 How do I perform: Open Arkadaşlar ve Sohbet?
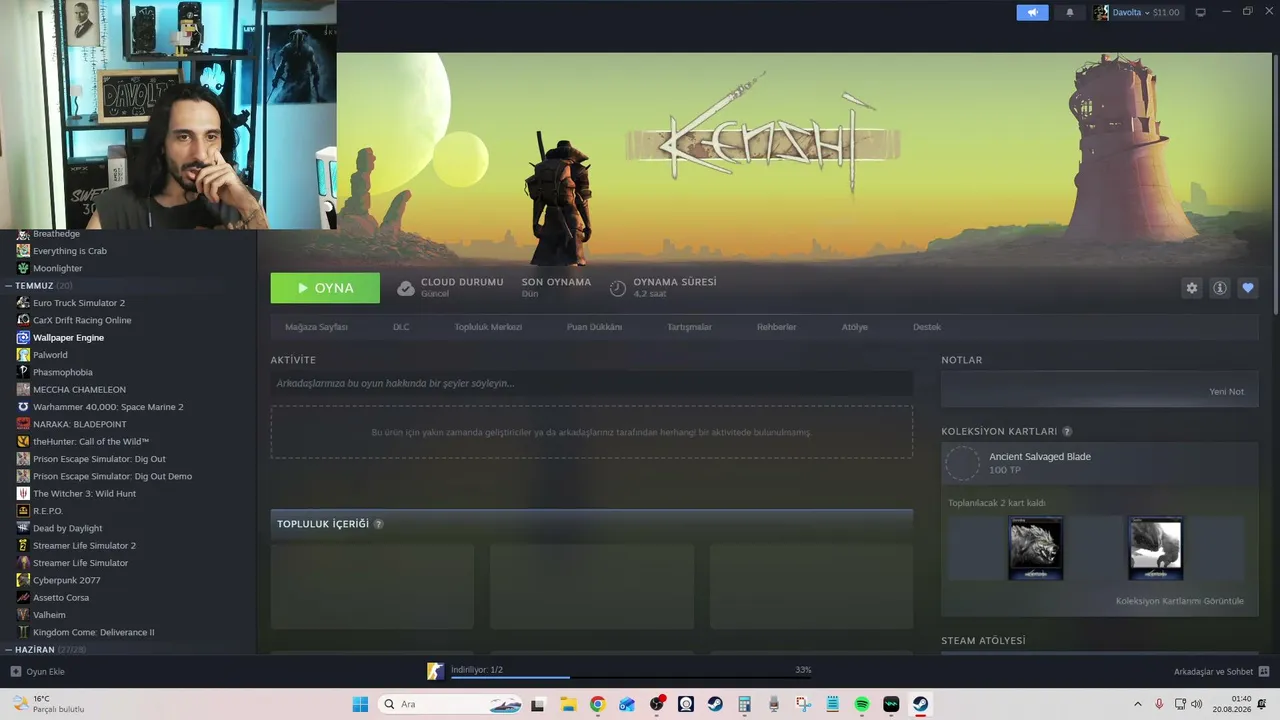tap(1213, 672)
